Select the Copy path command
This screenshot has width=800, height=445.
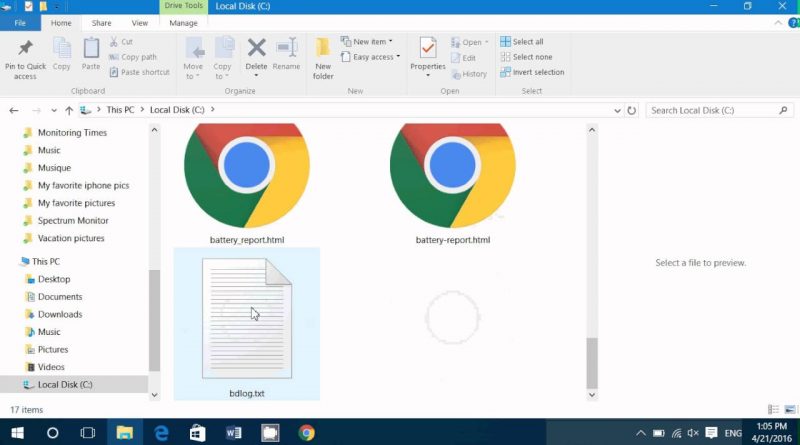click(133, 57)
